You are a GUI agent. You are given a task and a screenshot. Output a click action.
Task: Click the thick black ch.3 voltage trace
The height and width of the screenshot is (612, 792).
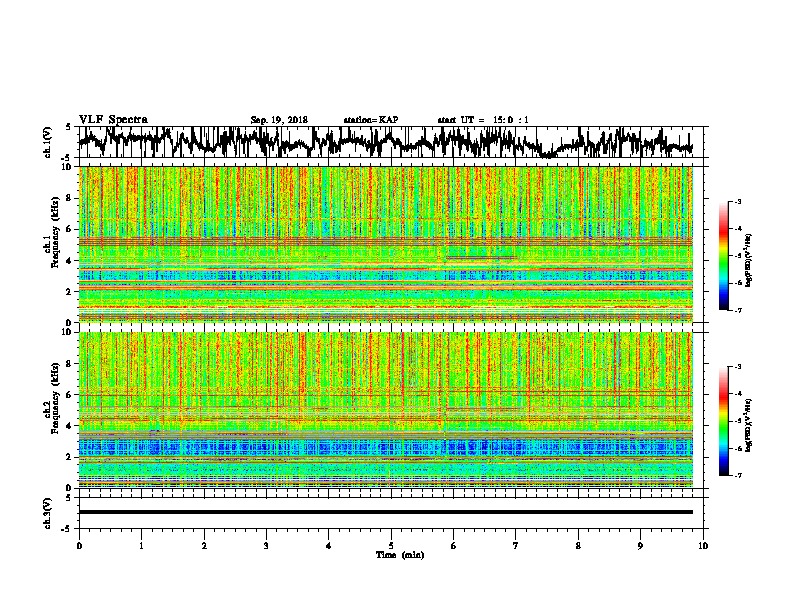[x=385, y=512]
